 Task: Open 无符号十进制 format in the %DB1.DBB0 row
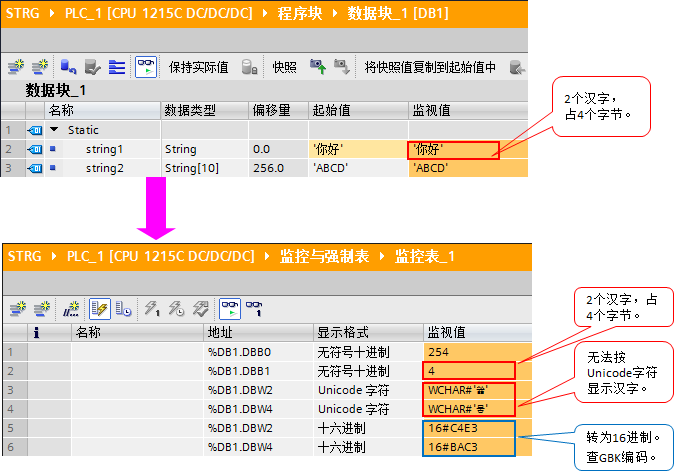click(x=368, y=352)
